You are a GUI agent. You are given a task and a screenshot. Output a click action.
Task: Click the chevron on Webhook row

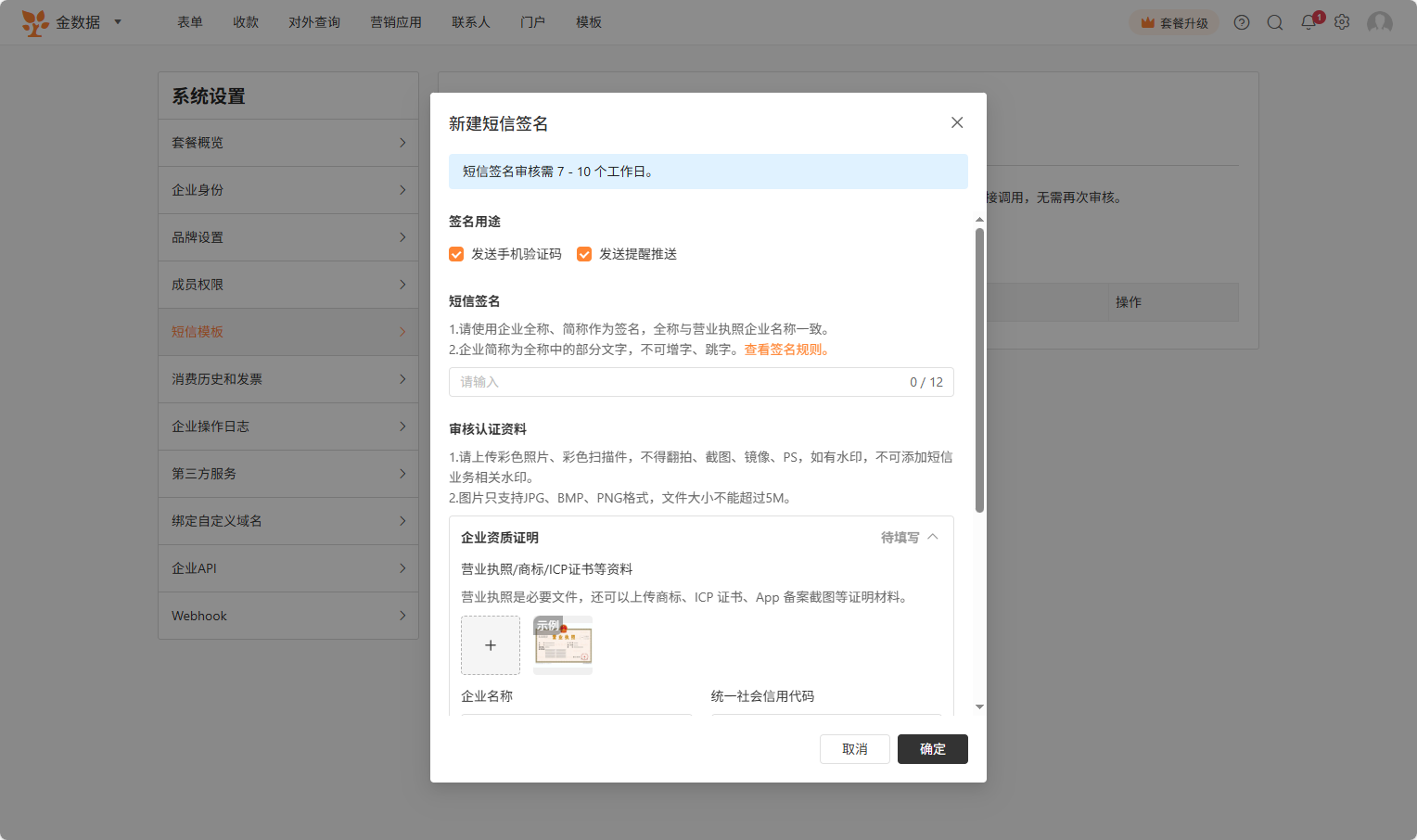point(402,616)
